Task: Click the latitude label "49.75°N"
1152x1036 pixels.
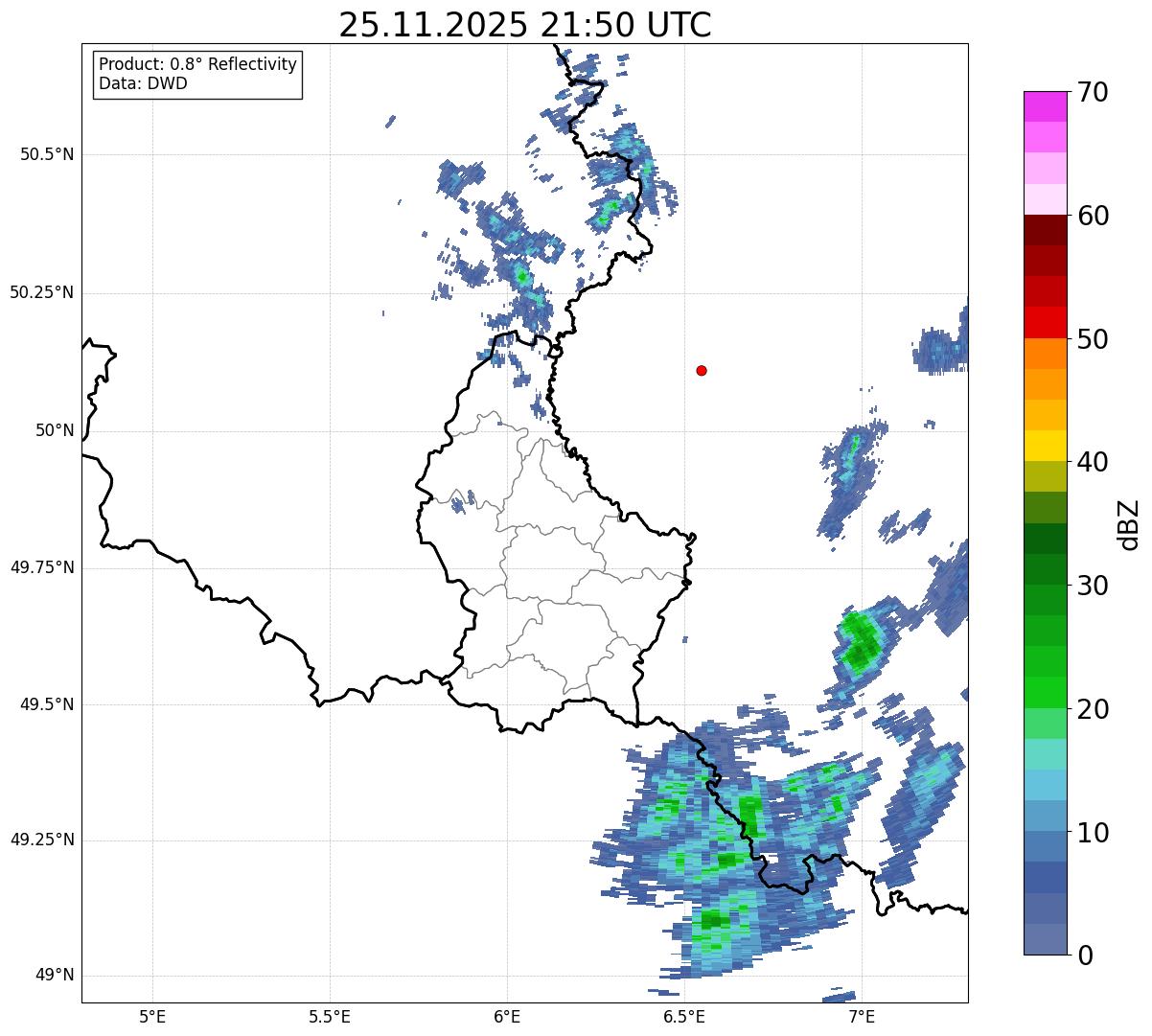Action: pos(41,567)
